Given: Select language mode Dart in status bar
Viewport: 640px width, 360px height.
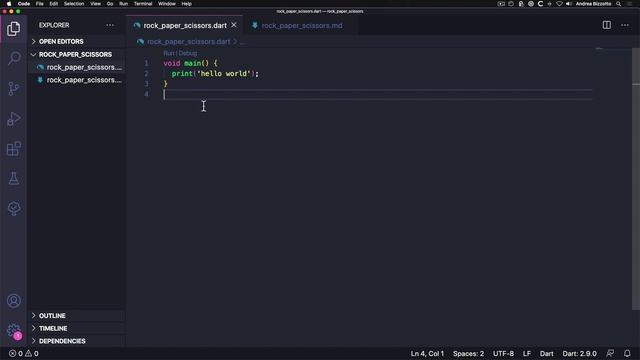Looking at the screenshot, I should [x=547, y=353].
